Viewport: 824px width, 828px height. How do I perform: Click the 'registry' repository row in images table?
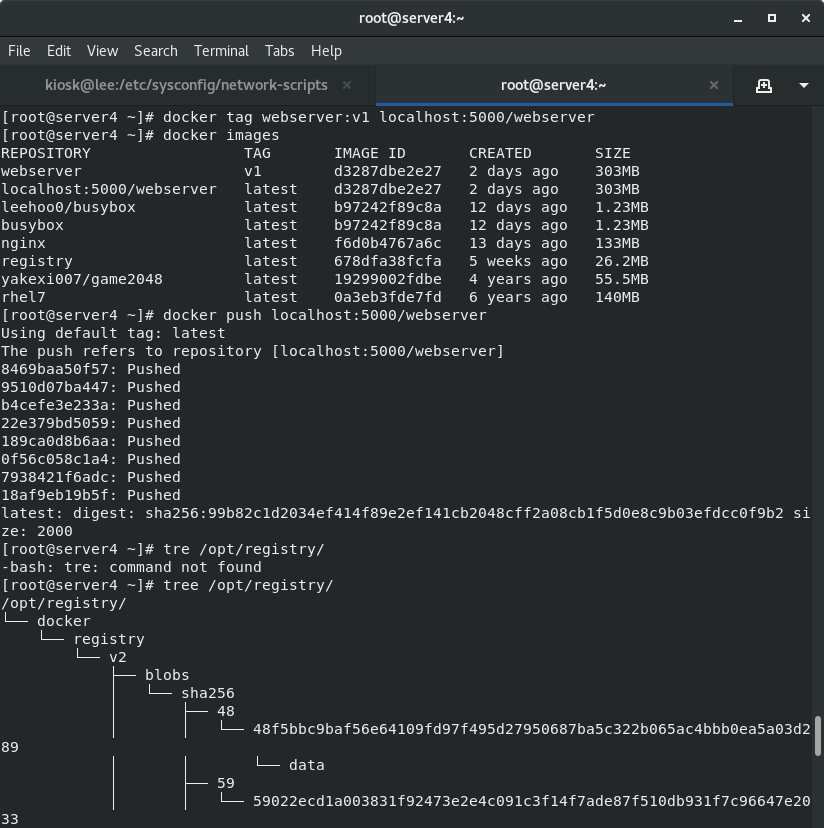37,261
